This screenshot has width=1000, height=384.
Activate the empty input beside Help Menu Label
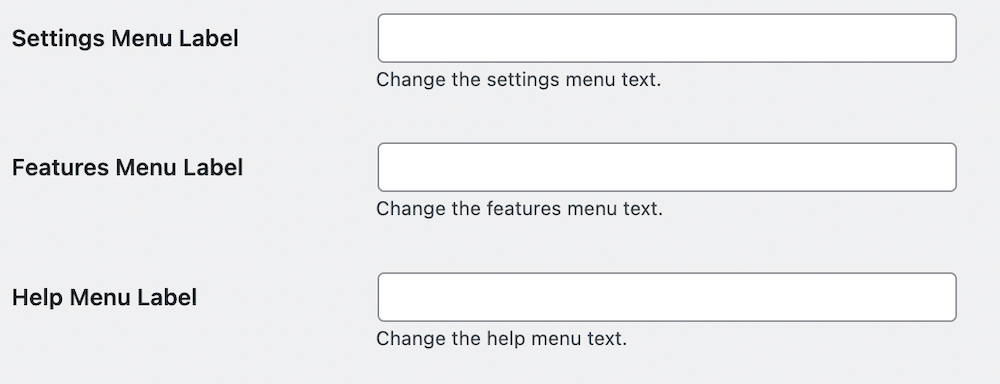(x=667, y=297)
